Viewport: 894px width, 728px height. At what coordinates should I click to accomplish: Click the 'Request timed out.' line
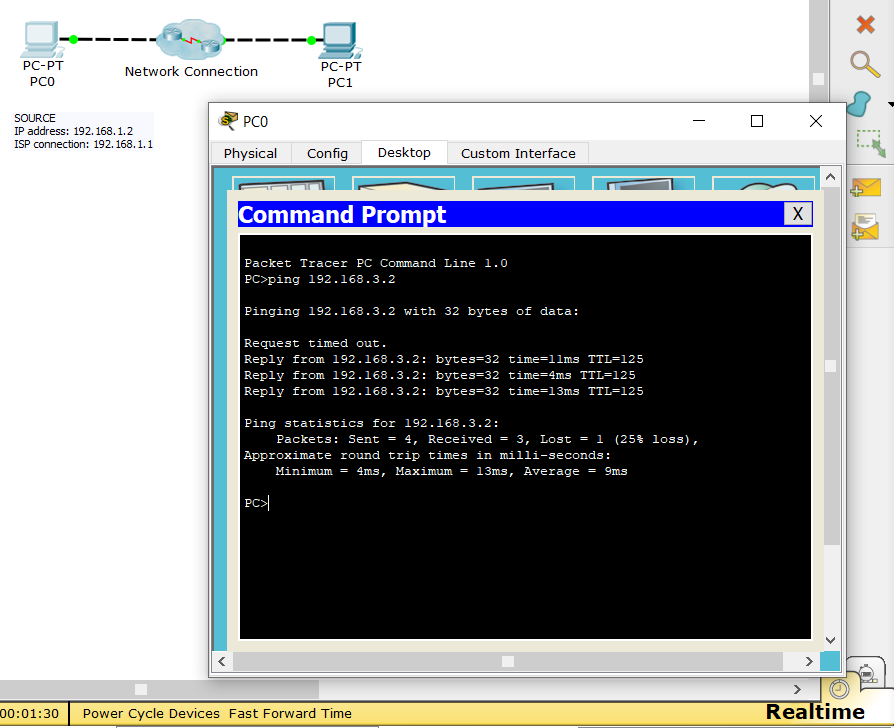pyautogui.click(x=315, y=343)
